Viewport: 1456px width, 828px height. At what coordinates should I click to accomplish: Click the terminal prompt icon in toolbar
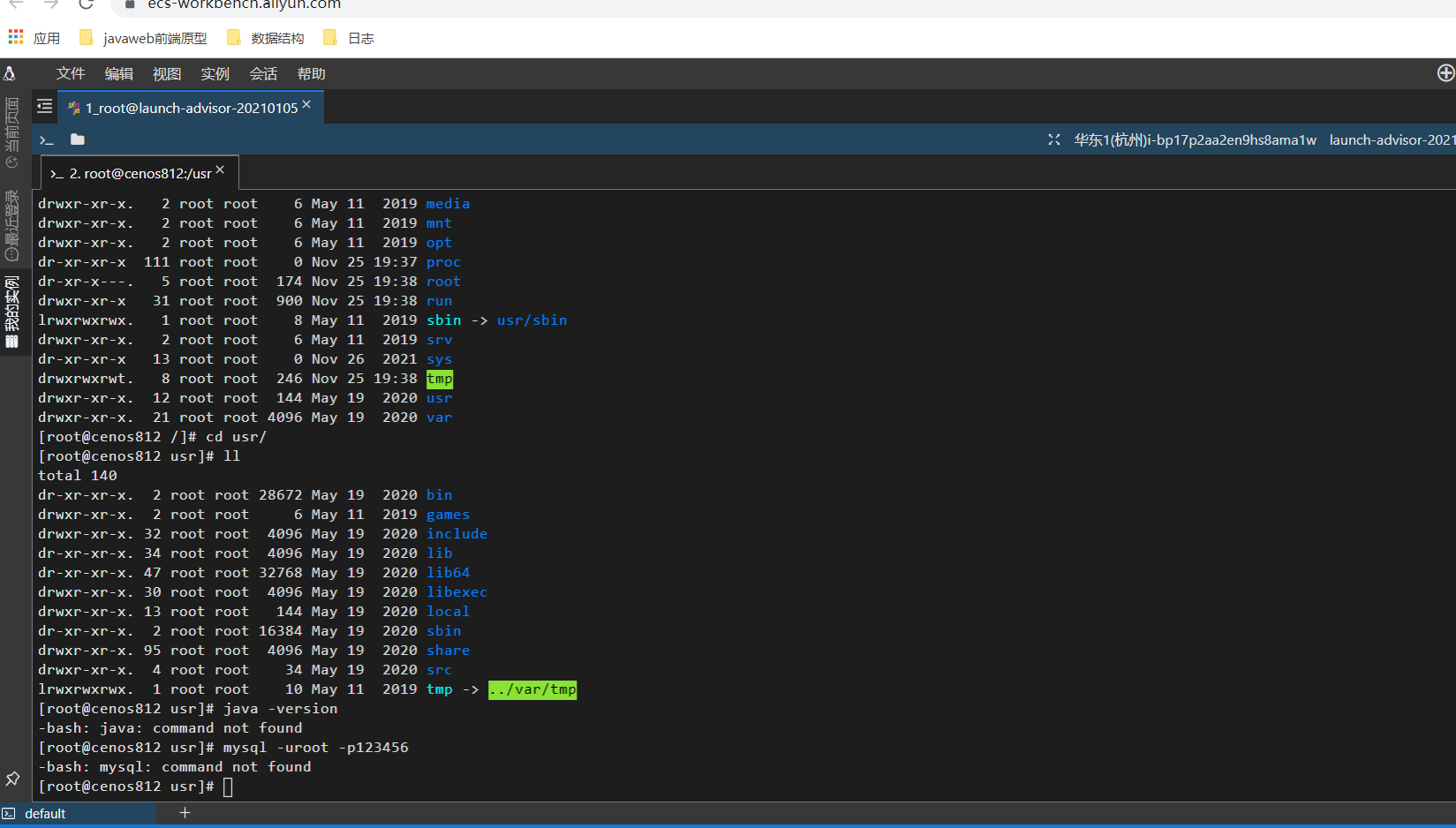(x=47, y=139)
